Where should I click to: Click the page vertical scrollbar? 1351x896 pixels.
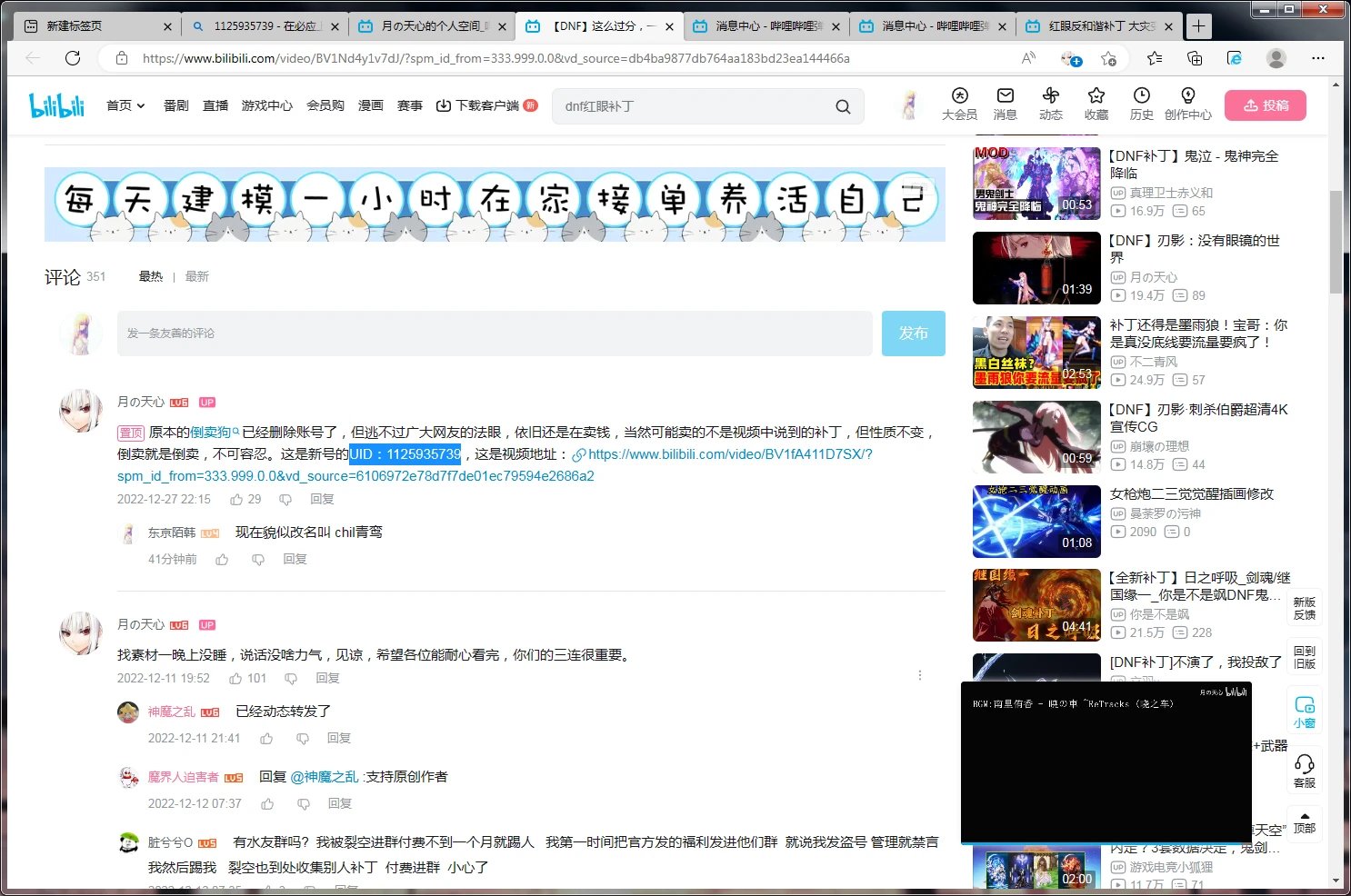[x=1336, y=242]
